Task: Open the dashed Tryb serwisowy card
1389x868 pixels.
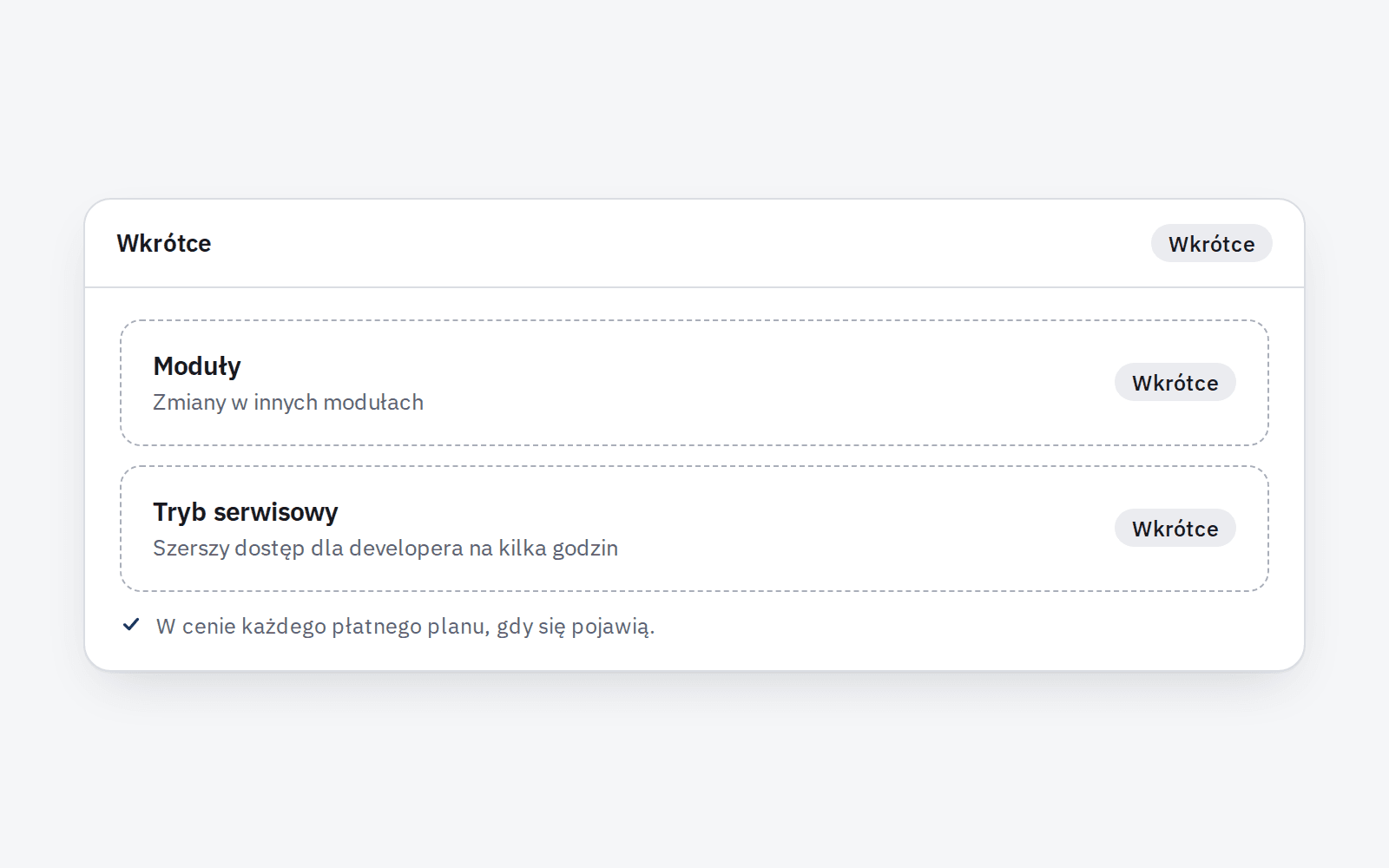Action: click(694, 529)
